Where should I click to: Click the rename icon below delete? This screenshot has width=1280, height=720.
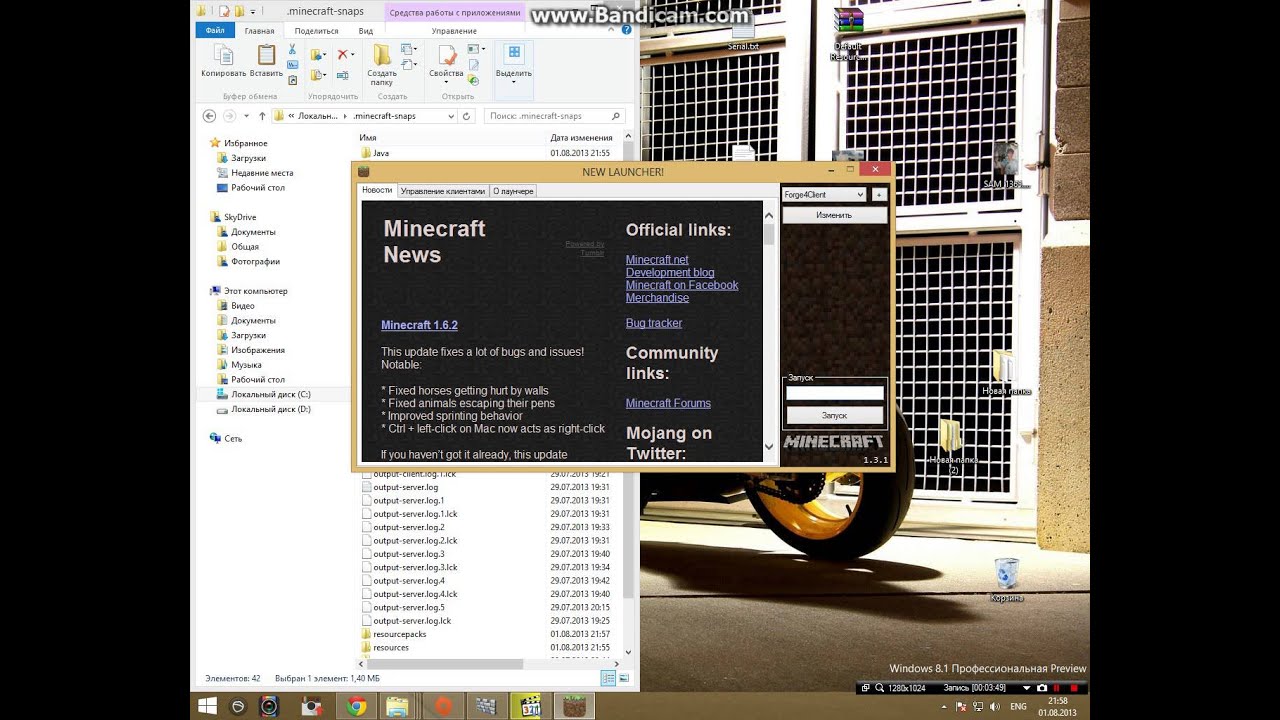(343, 75)
